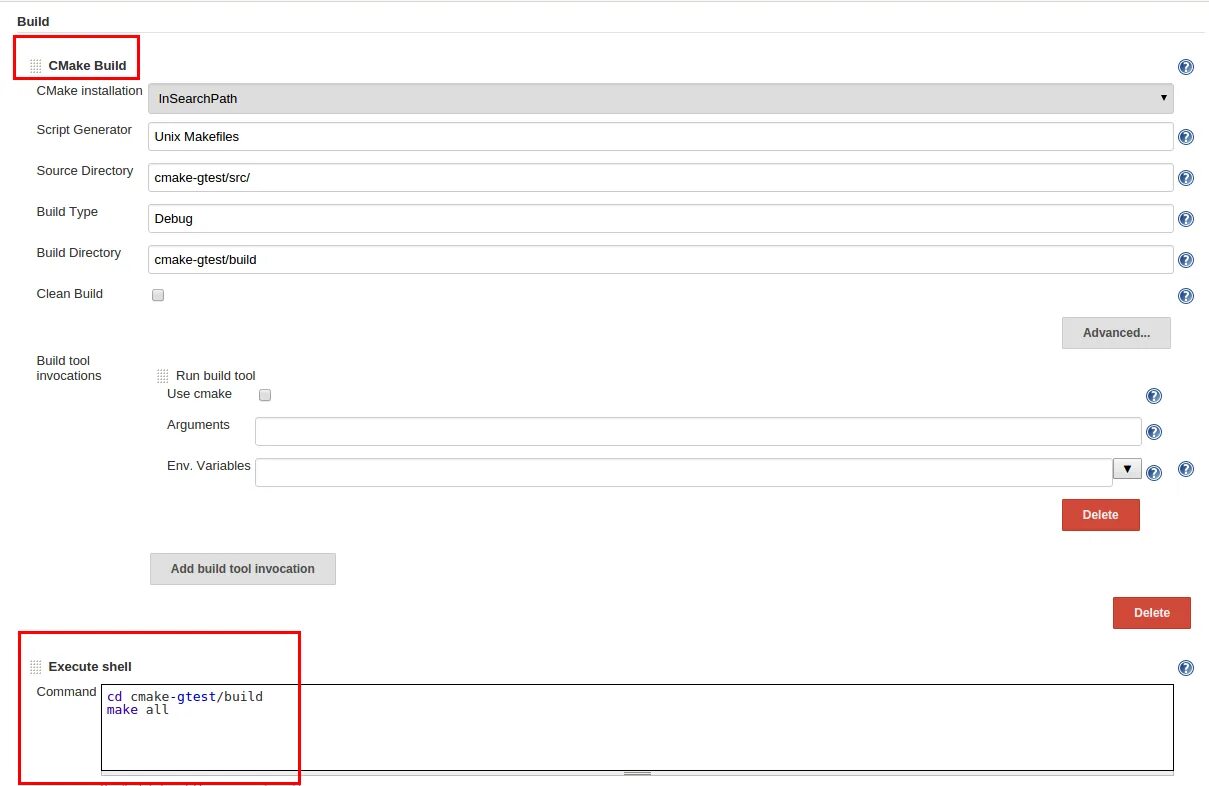
Task: Click the Execute shell heading
Action: click(90, 667)
